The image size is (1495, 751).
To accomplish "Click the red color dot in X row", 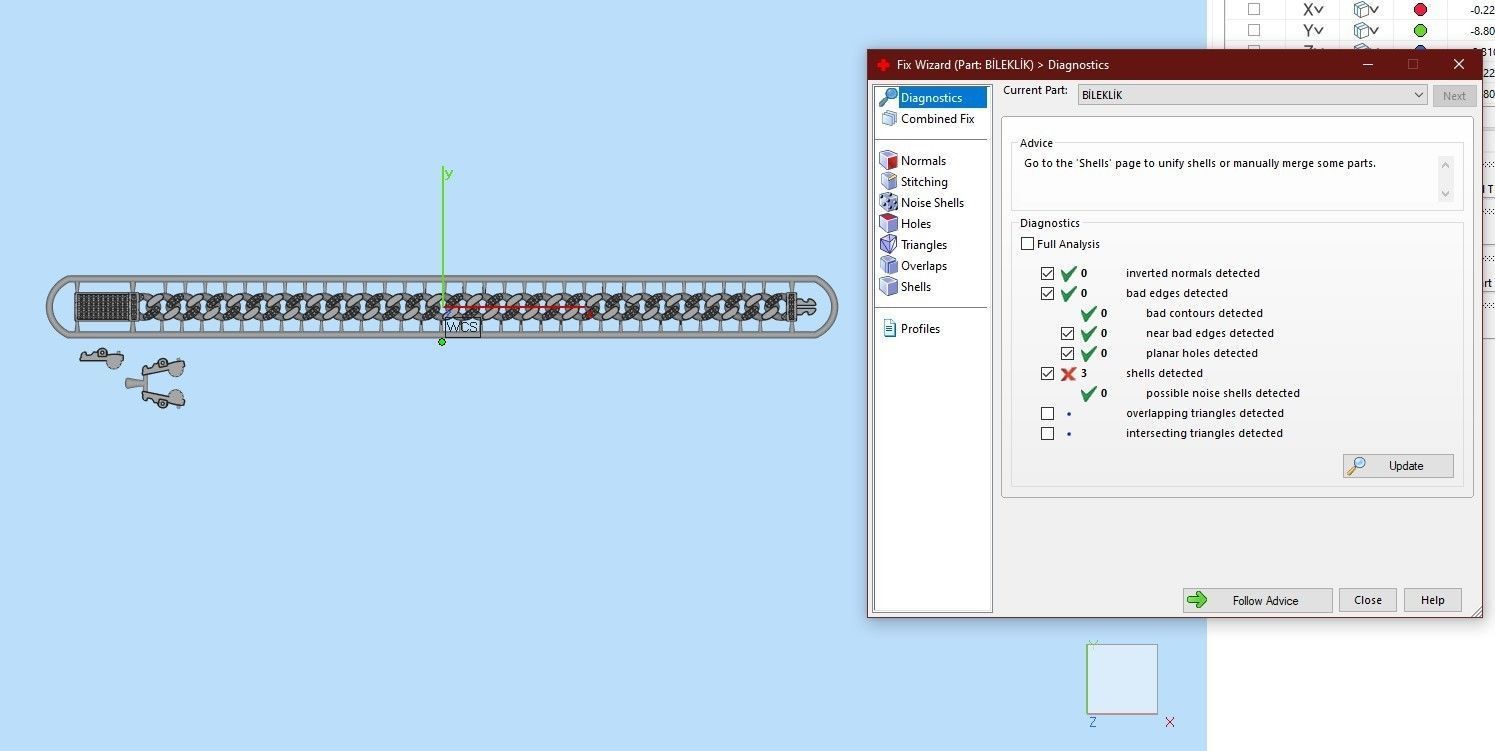I will click(1420, 9).
